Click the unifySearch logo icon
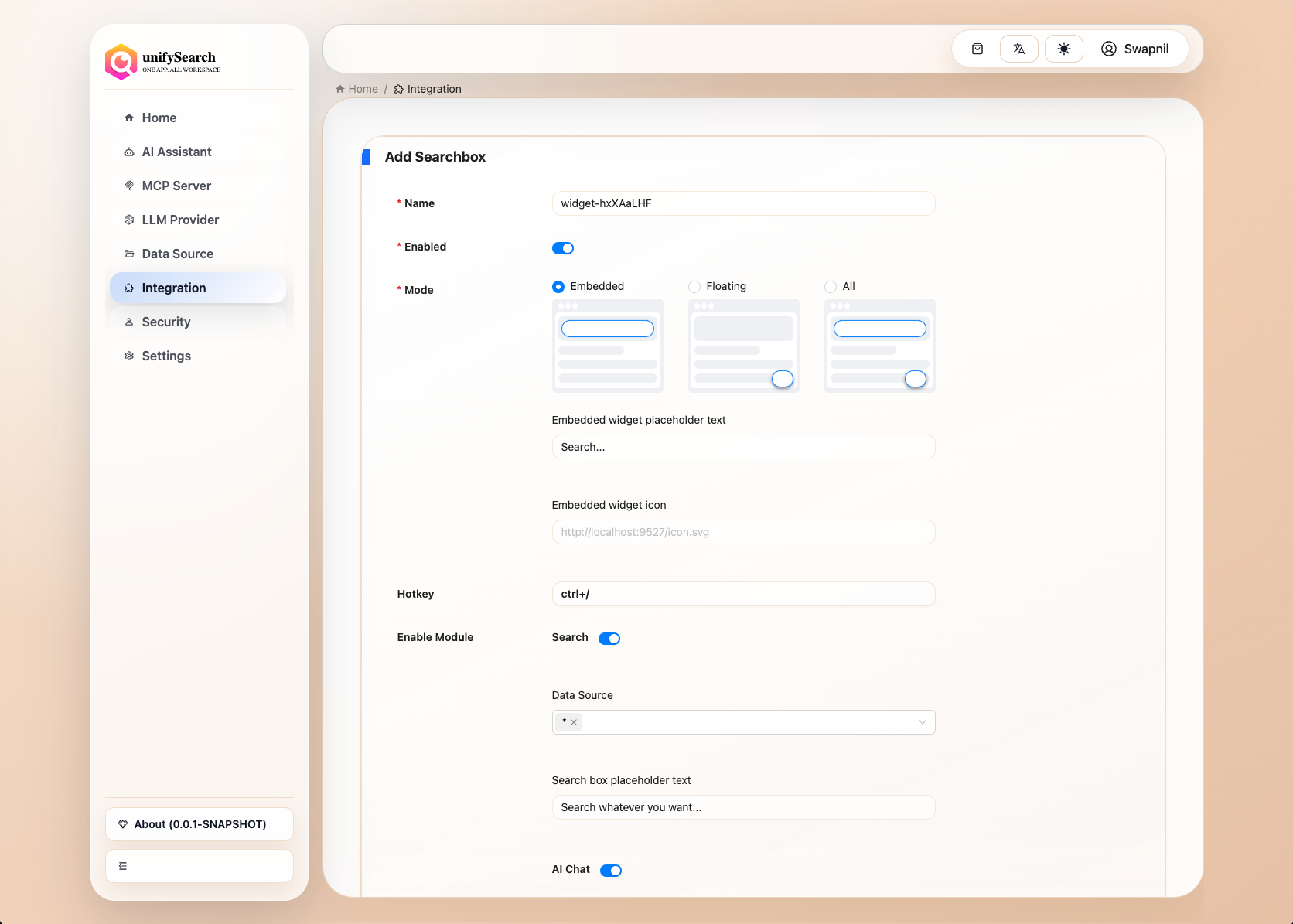 pyautogui.click(x=121, y=62)
